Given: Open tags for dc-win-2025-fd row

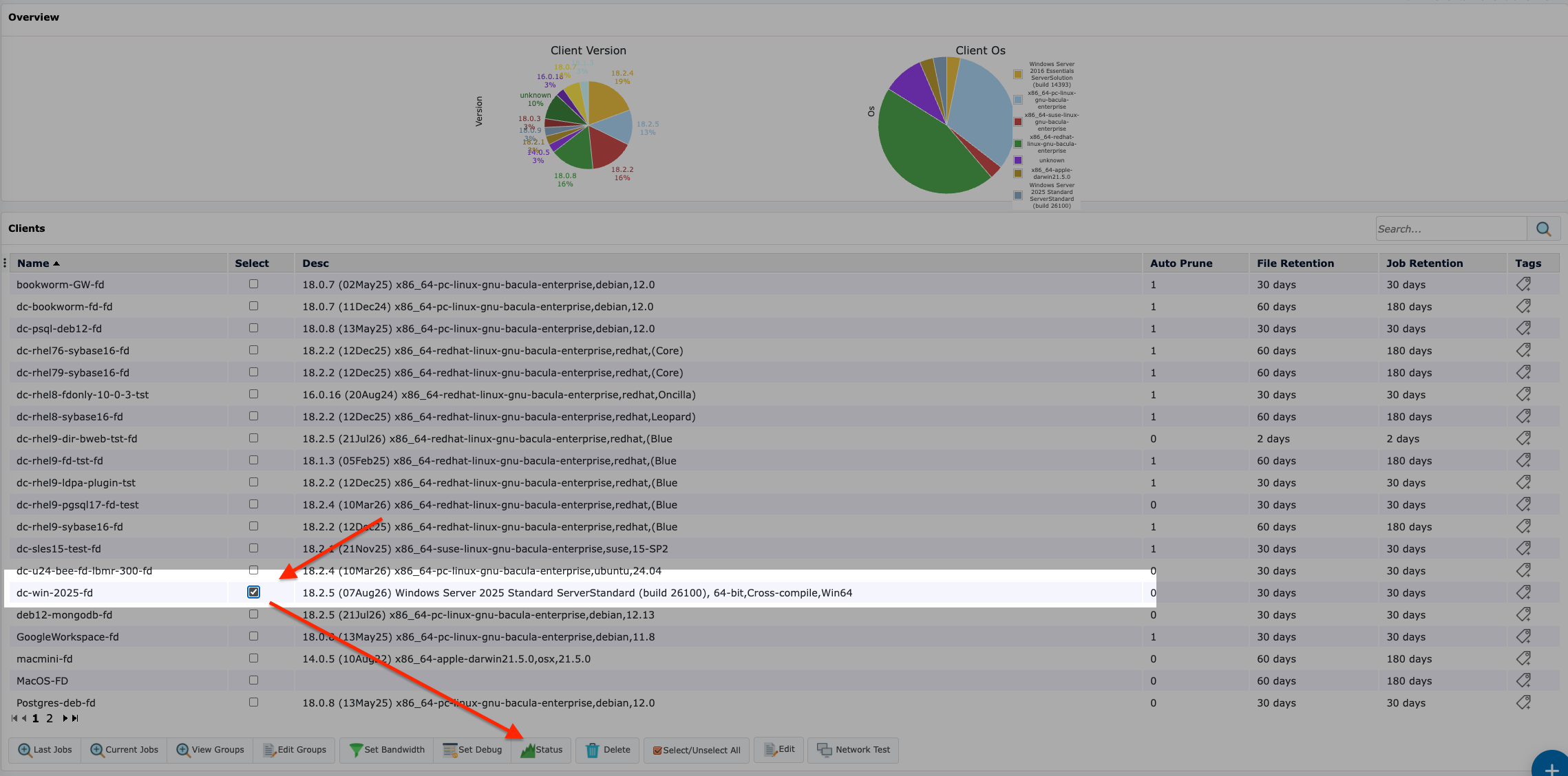Looking at the screenshot, I should (1523, 592).
